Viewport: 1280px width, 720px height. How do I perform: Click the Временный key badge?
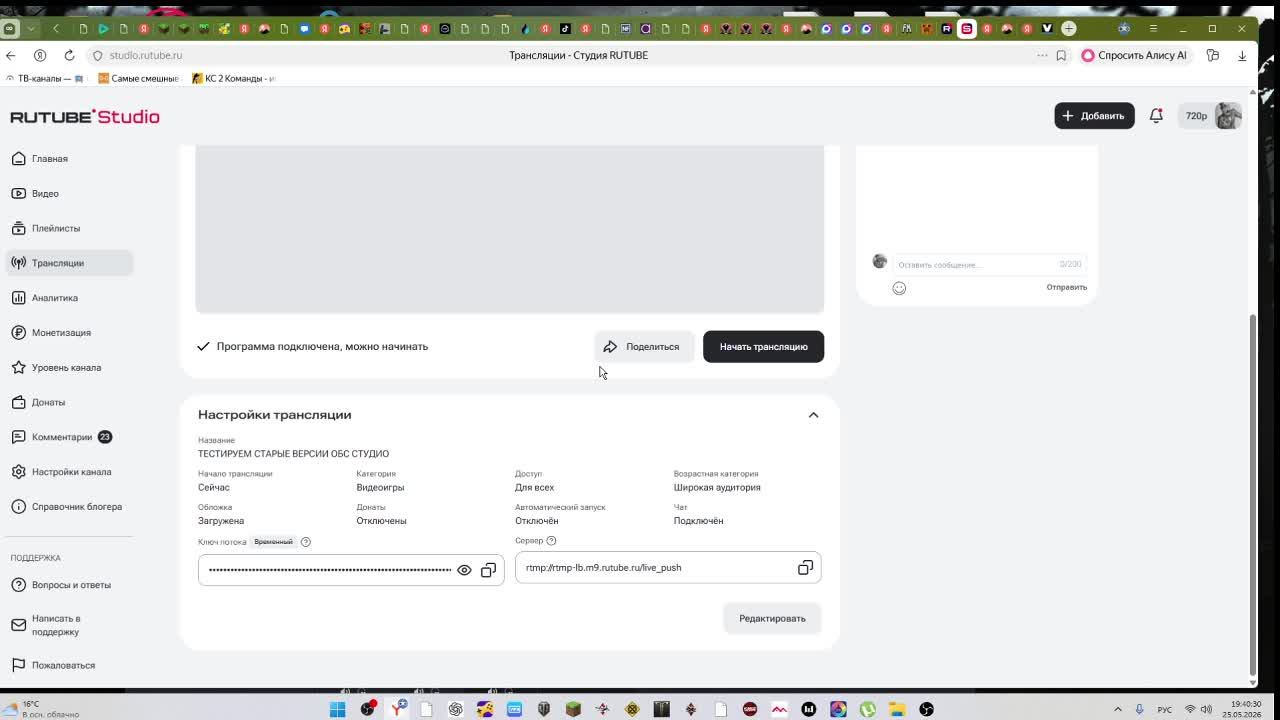pos(273,542)
